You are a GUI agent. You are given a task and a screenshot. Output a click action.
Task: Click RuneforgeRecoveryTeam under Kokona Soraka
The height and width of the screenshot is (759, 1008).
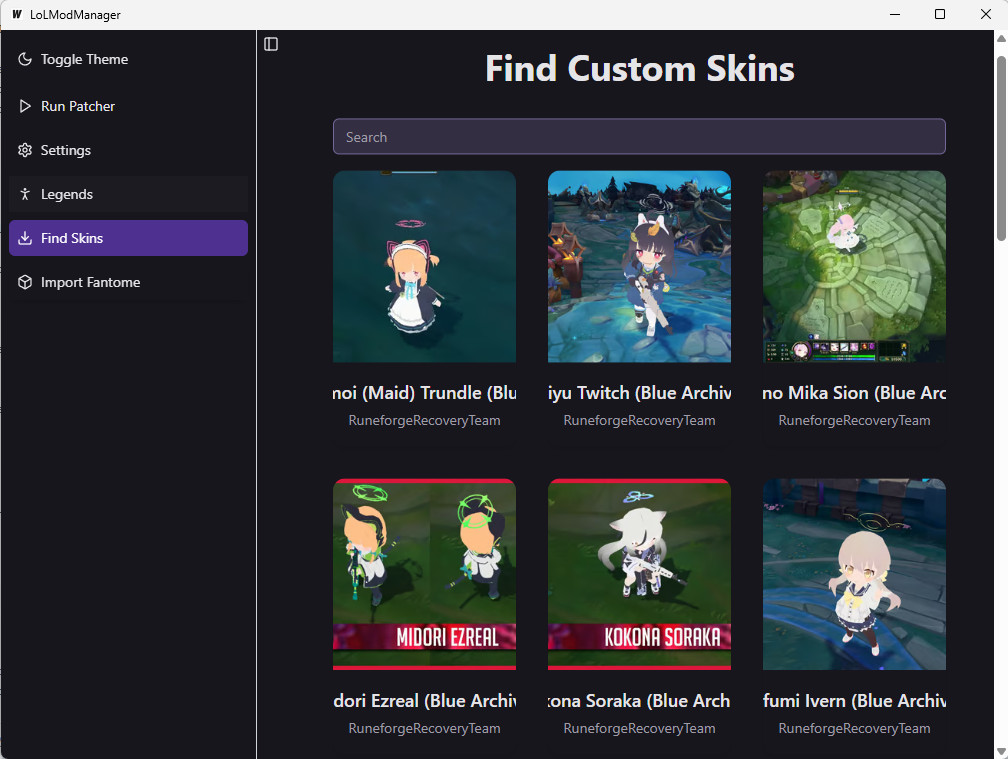tap(639, 728)
